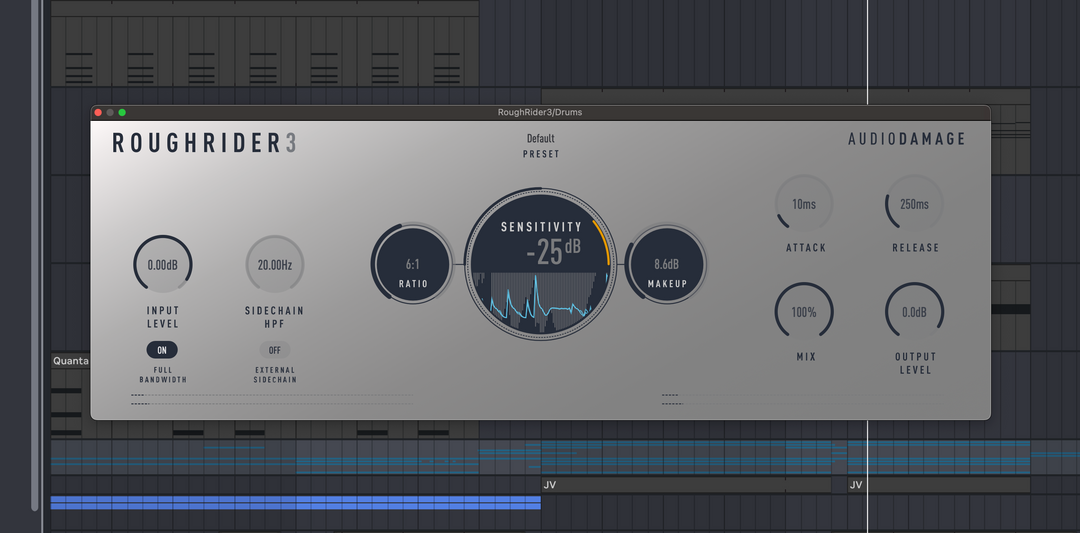This screenshot has height=533, width=1080.
Task: Click the 0.0dB Output Level knob
Action: (x=914, y=312)
